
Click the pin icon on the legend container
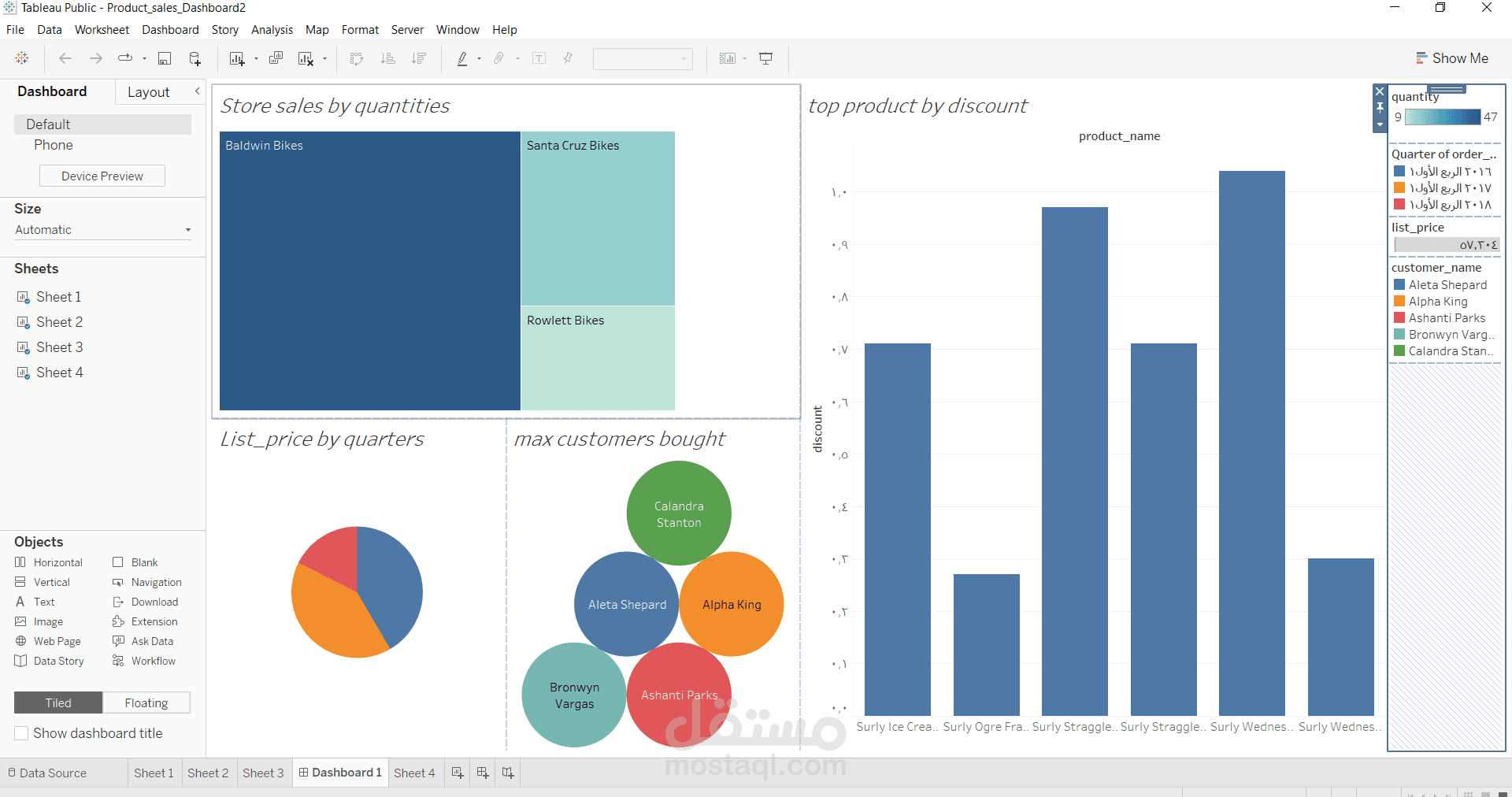pos(1380,107)
